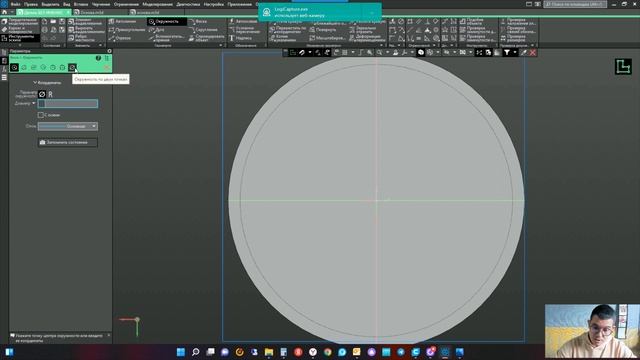Viewport: 640px width, 360px height.
Task: Click the command search box in title bar
Action: pyautogui.click(x=575, y=4)
